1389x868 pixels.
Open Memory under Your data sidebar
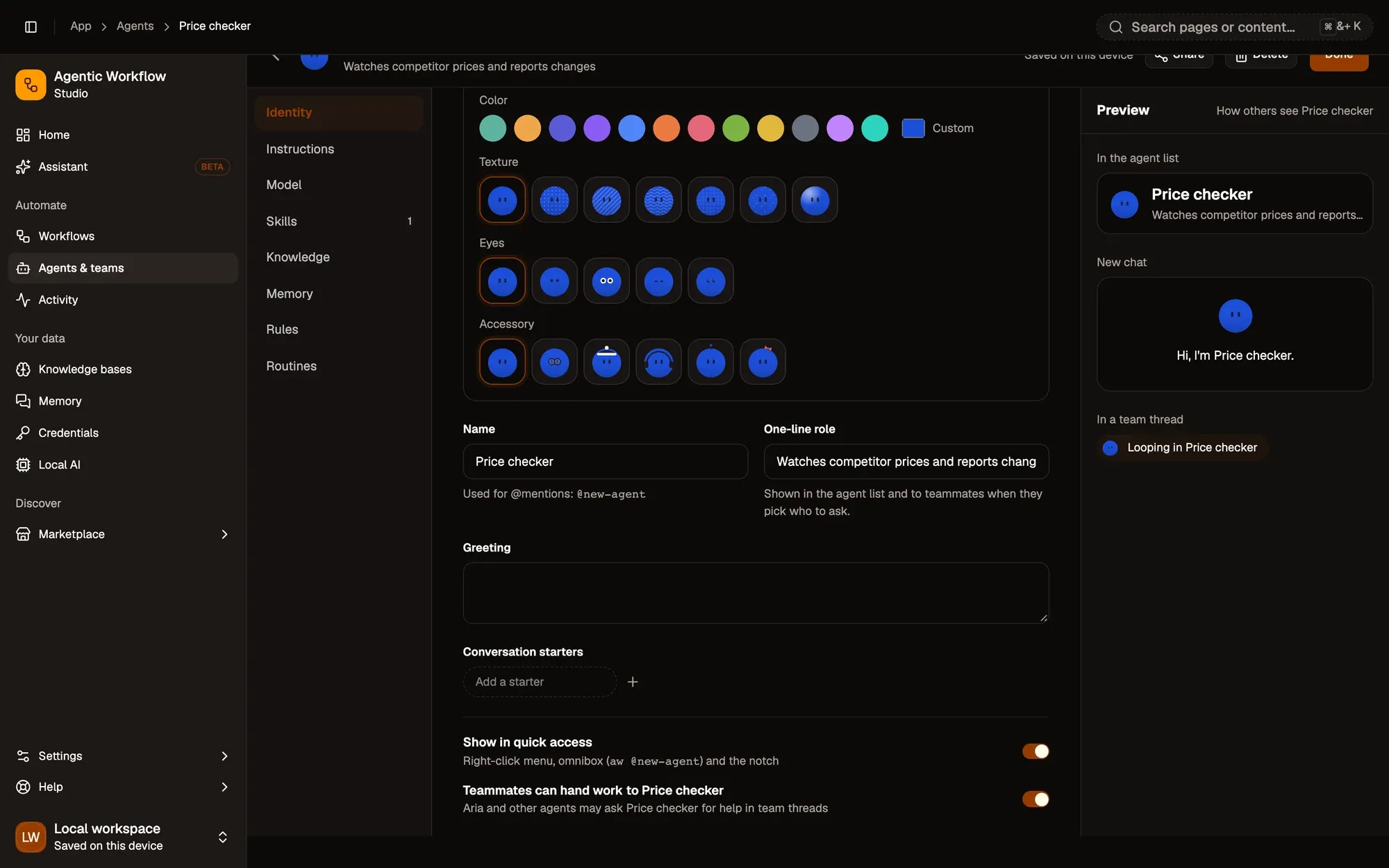tap(123, 401)
